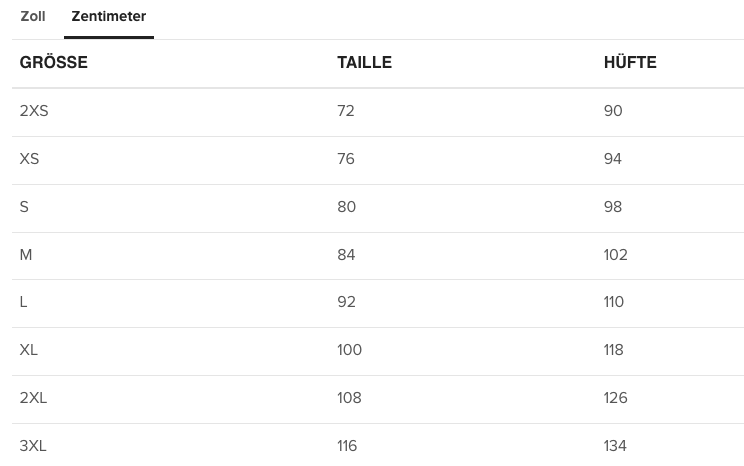Image resolution: width=744 pixels, height=466 pixels.
Task: Click hip value 90
Action: click(x=613, y=111)
